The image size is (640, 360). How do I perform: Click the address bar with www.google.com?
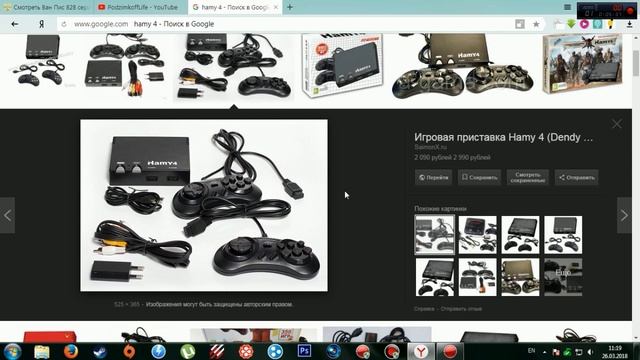tap(286, 24)
